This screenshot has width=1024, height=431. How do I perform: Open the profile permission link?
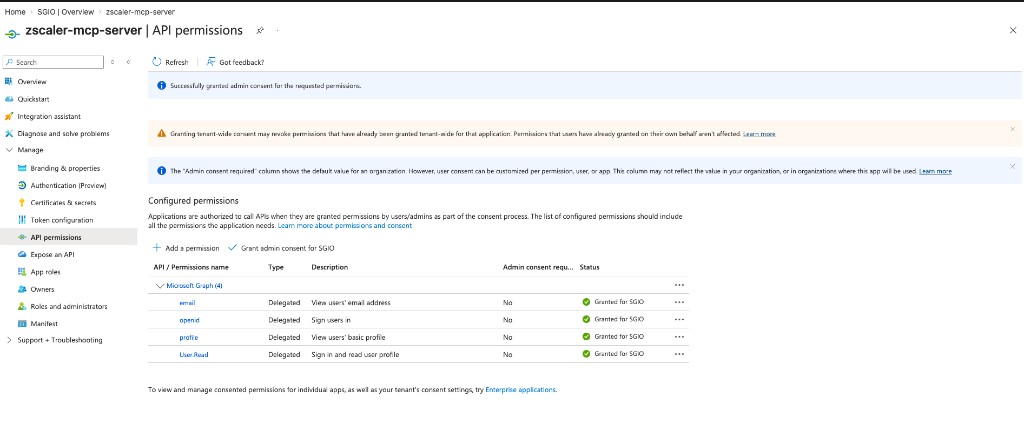tap(189, 337)
